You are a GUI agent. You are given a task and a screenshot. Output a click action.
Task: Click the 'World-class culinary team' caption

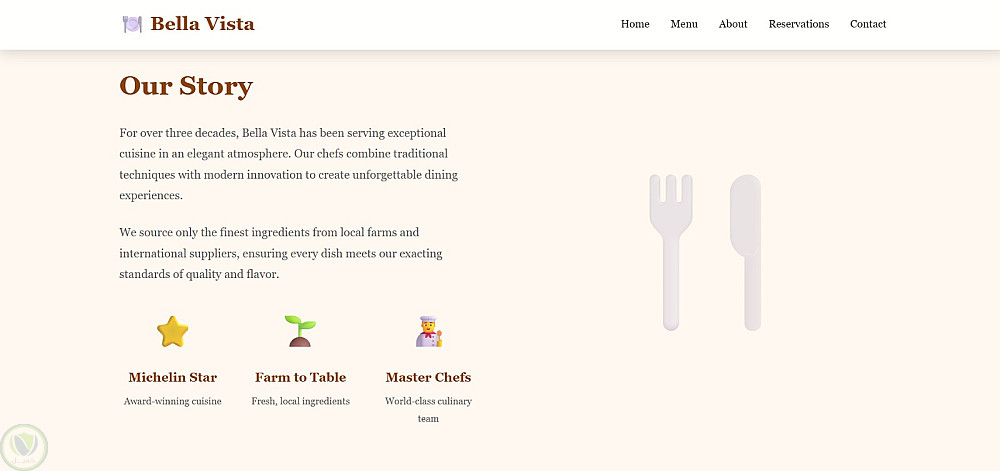tap(428, 410)
